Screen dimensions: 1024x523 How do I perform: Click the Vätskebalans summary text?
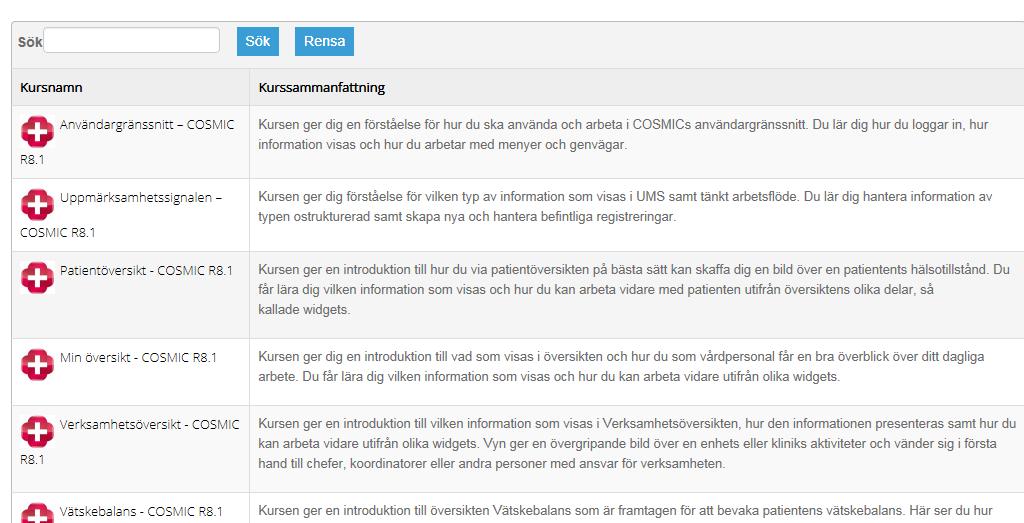pos(625,511)
